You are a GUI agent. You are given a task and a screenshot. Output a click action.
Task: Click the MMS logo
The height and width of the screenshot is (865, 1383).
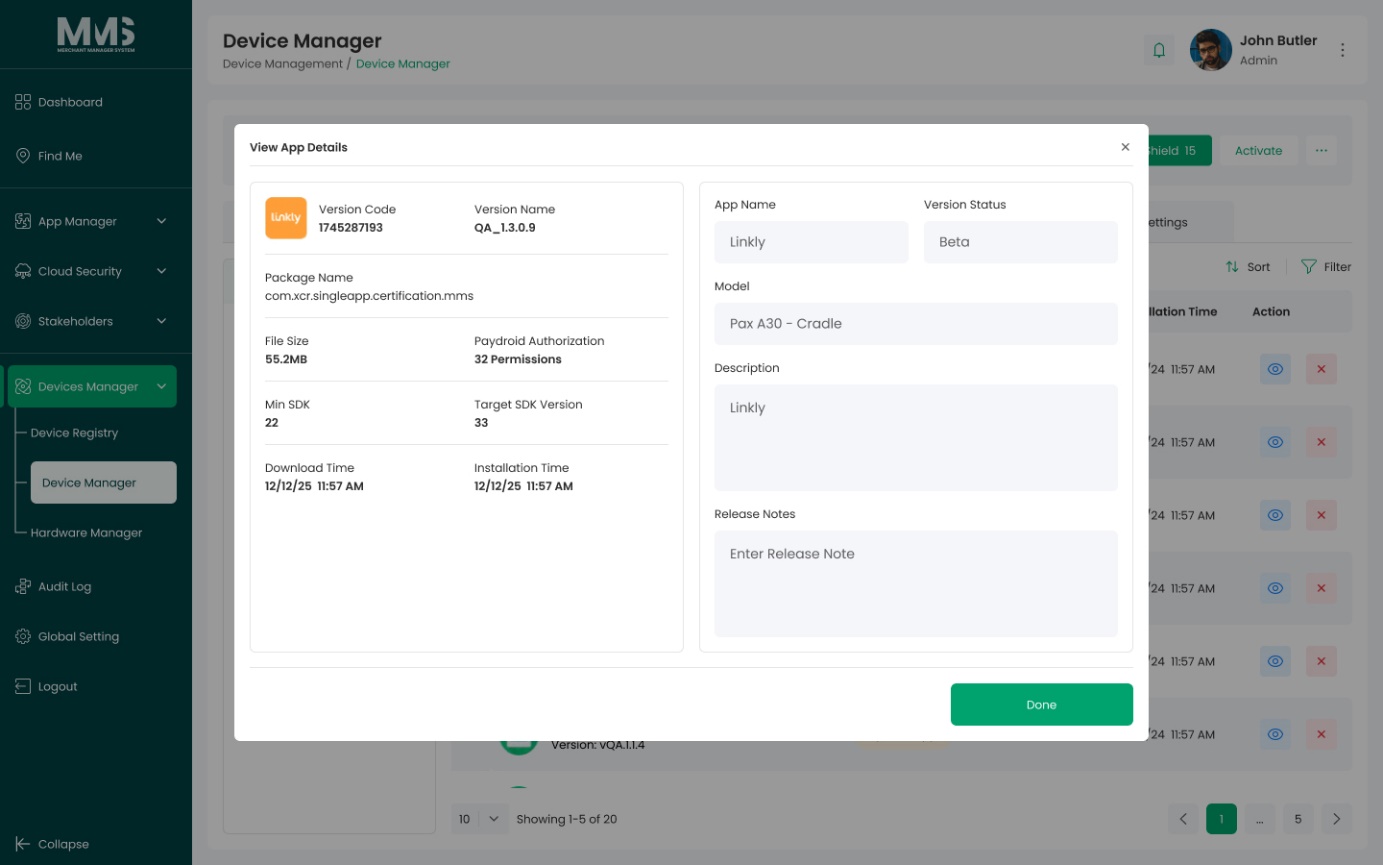point(96,35)
